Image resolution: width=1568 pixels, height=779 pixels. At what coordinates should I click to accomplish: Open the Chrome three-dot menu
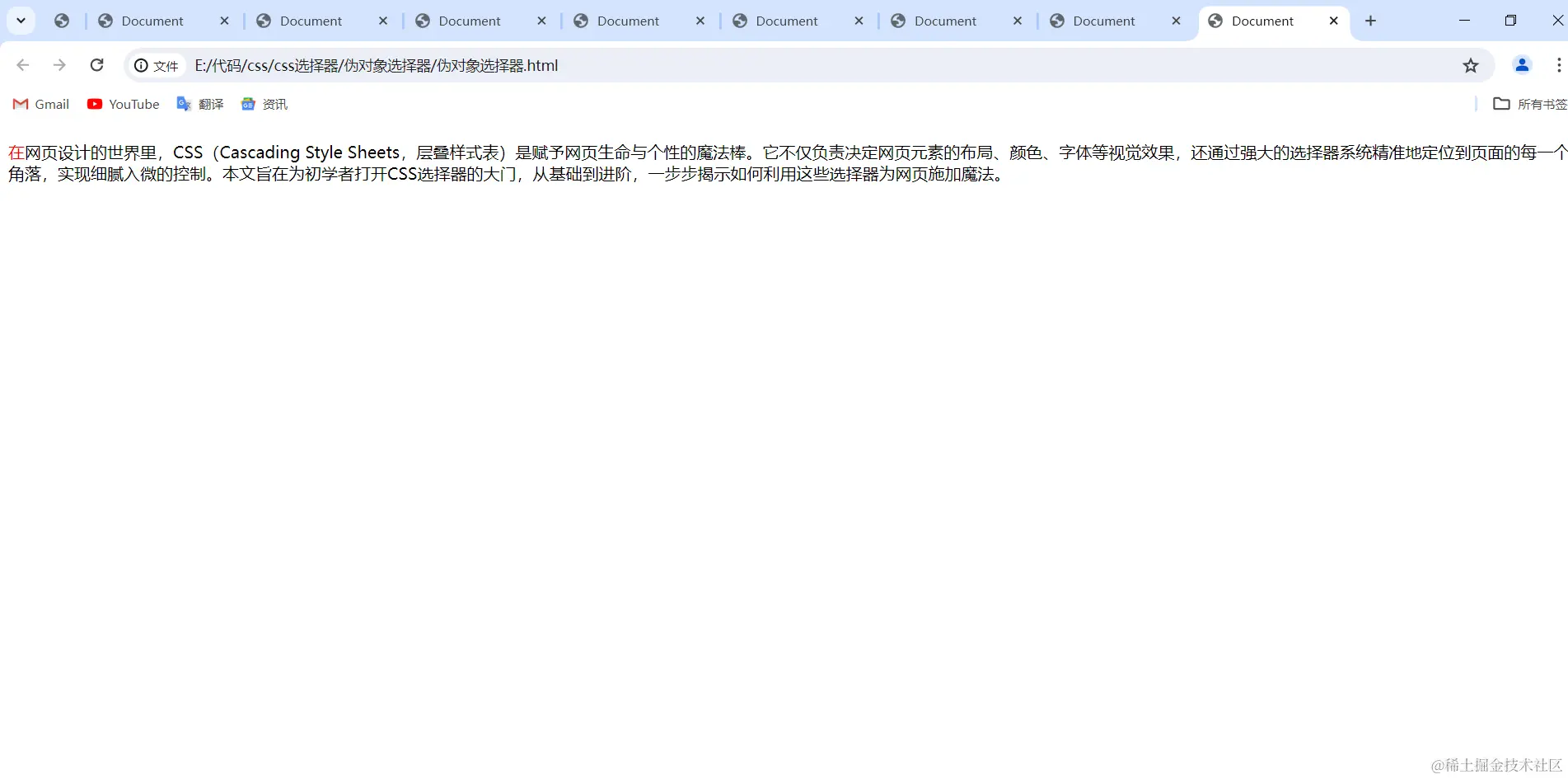tap(1558, 65)
